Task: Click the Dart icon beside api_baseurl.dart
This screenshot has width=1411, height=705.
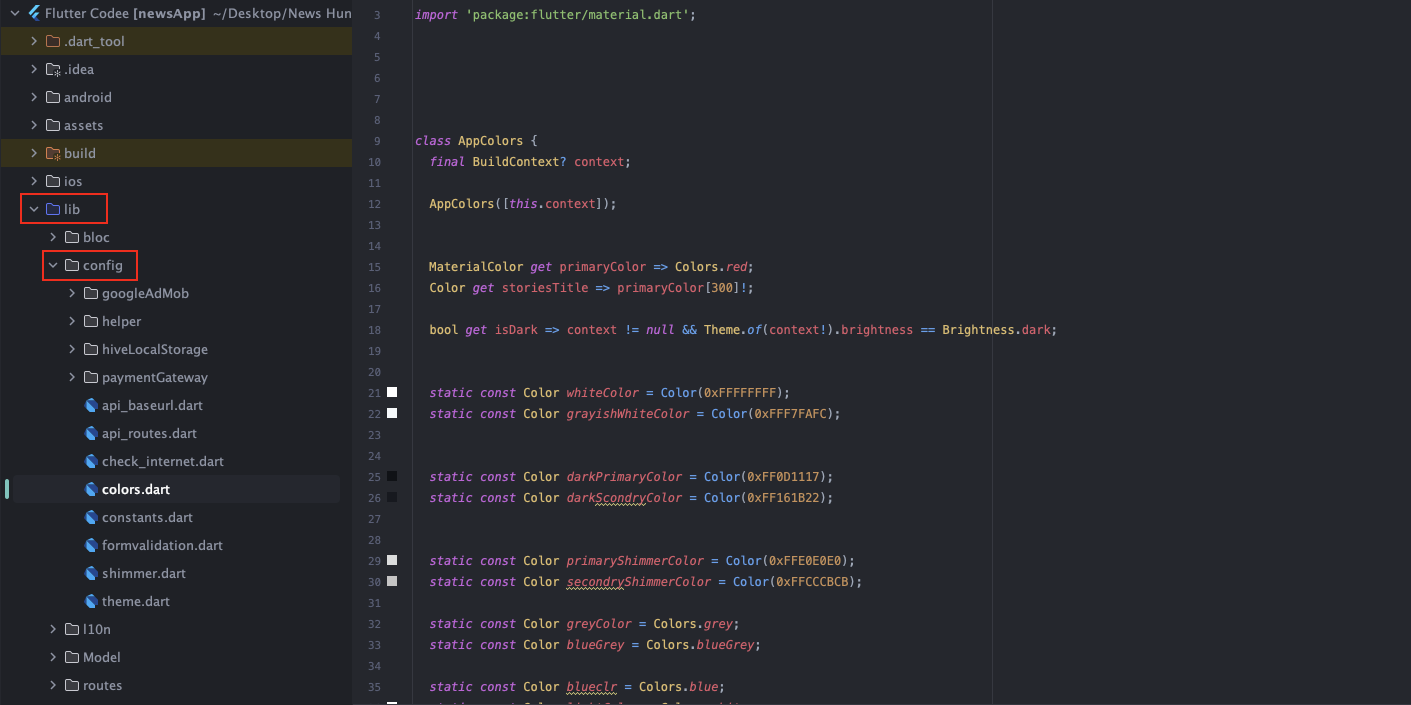Action: [91, 406]
